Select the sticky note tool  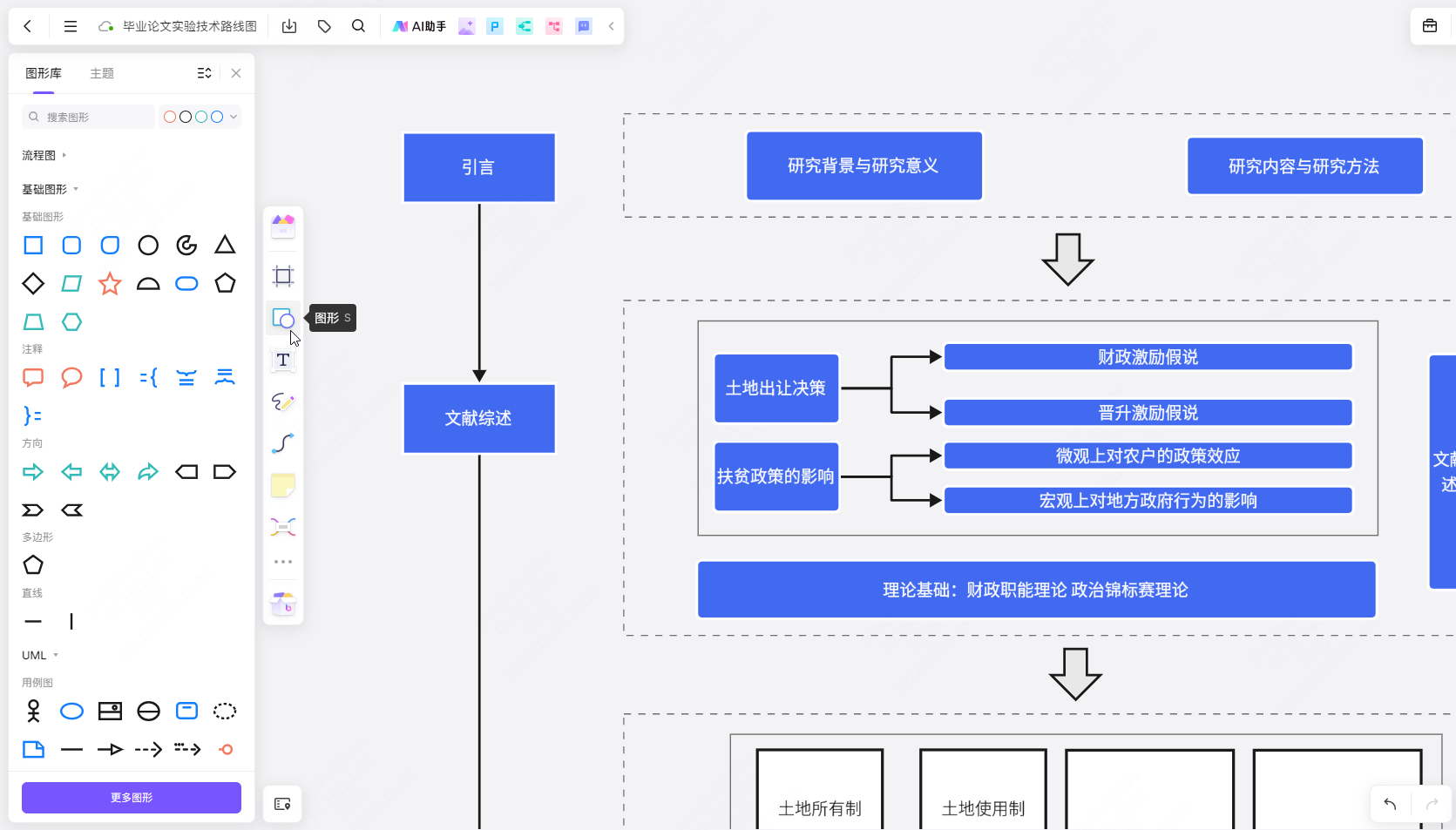click(x=283, y=486)
